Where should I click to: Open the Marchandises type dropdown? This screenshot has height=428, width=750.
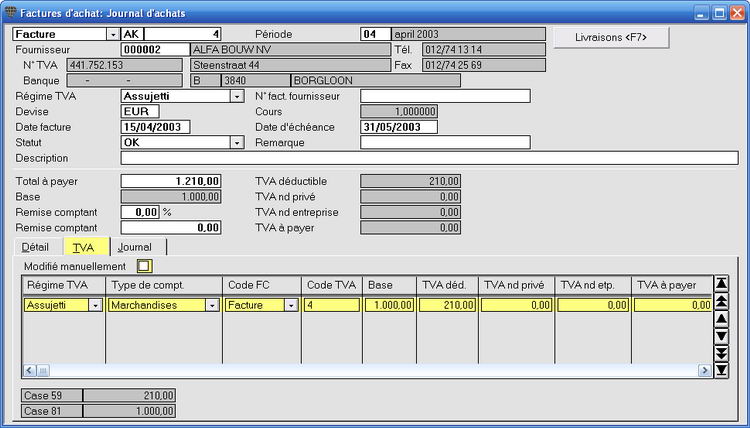coord(213,305)
